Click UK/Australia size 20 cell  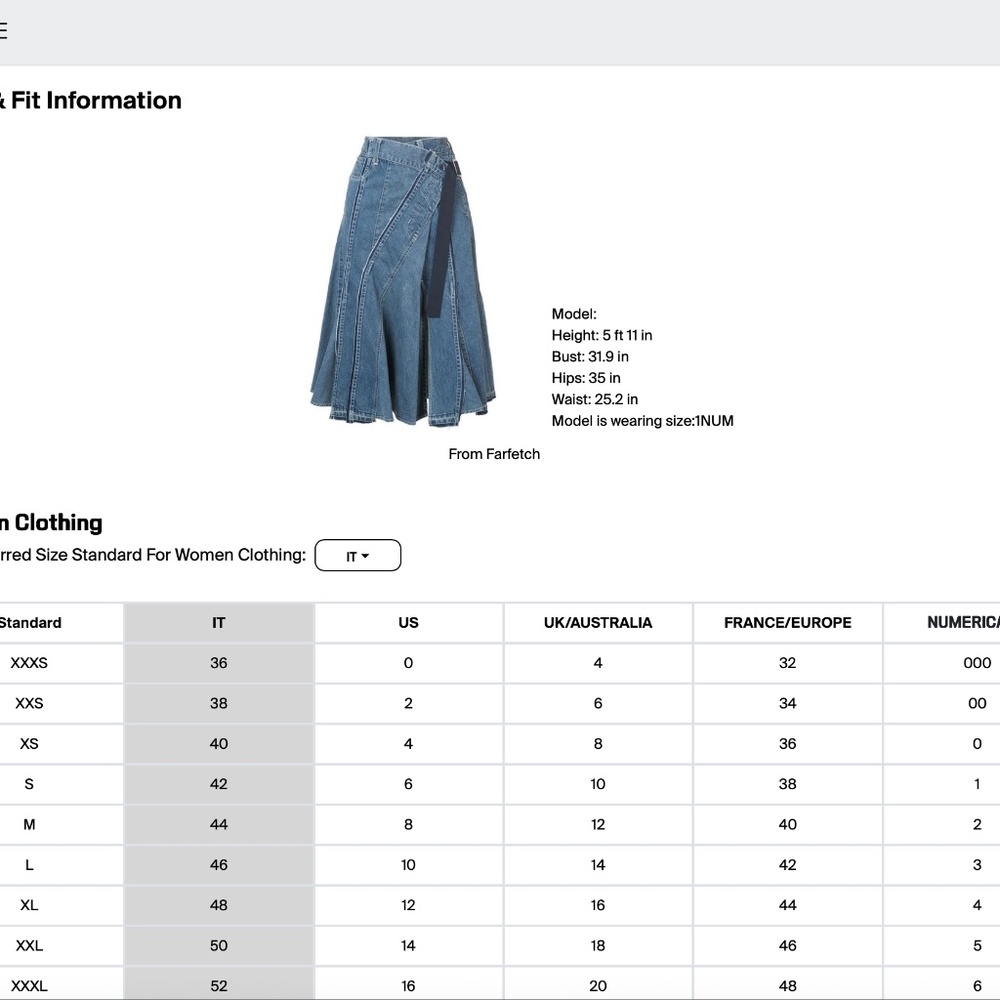point(598,984)
